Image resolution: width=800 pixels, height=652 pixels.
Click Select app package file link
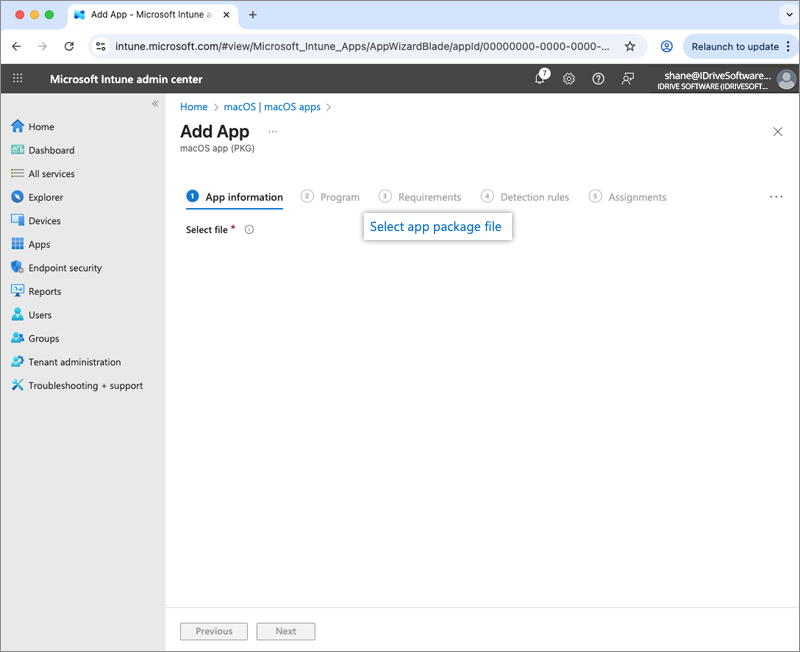436,227
